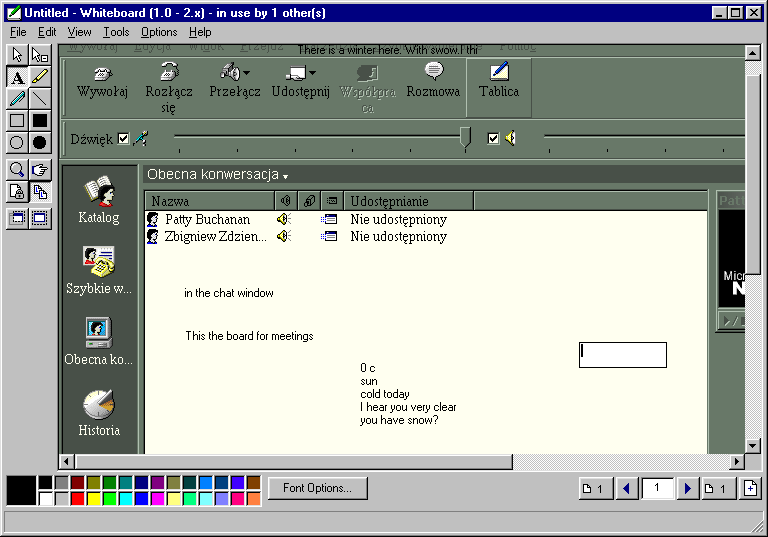The image size is (768, 537).
Task: Click inside the active text entry box
Action: [623, 355]
